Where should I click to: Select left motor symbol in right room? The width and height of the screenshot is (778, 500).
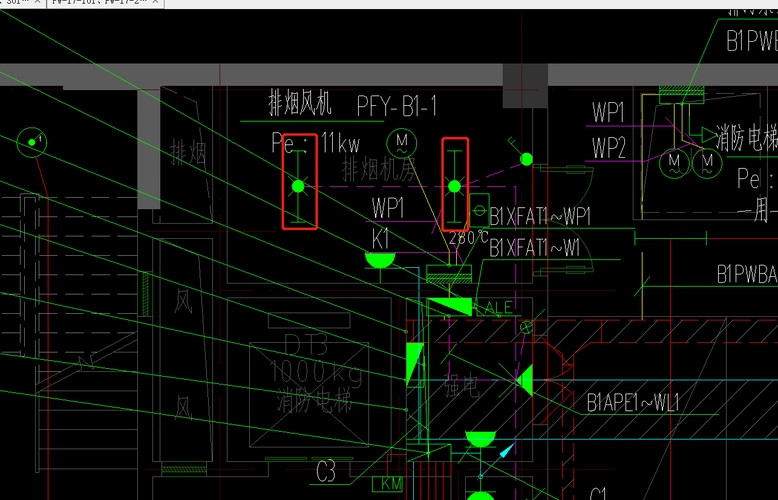(674, 163)
